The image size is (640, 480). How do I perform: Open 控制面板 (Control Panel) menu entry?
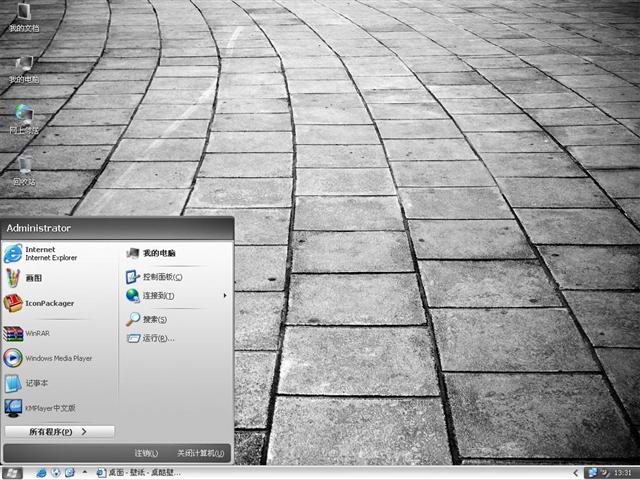[160, 277]
